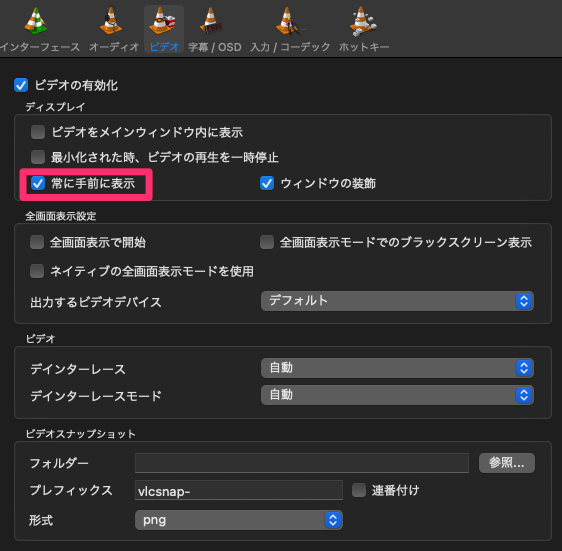Click the 出力するビデオデバイス label
Screen dimensions: 562x551
[x=96, y=302]
